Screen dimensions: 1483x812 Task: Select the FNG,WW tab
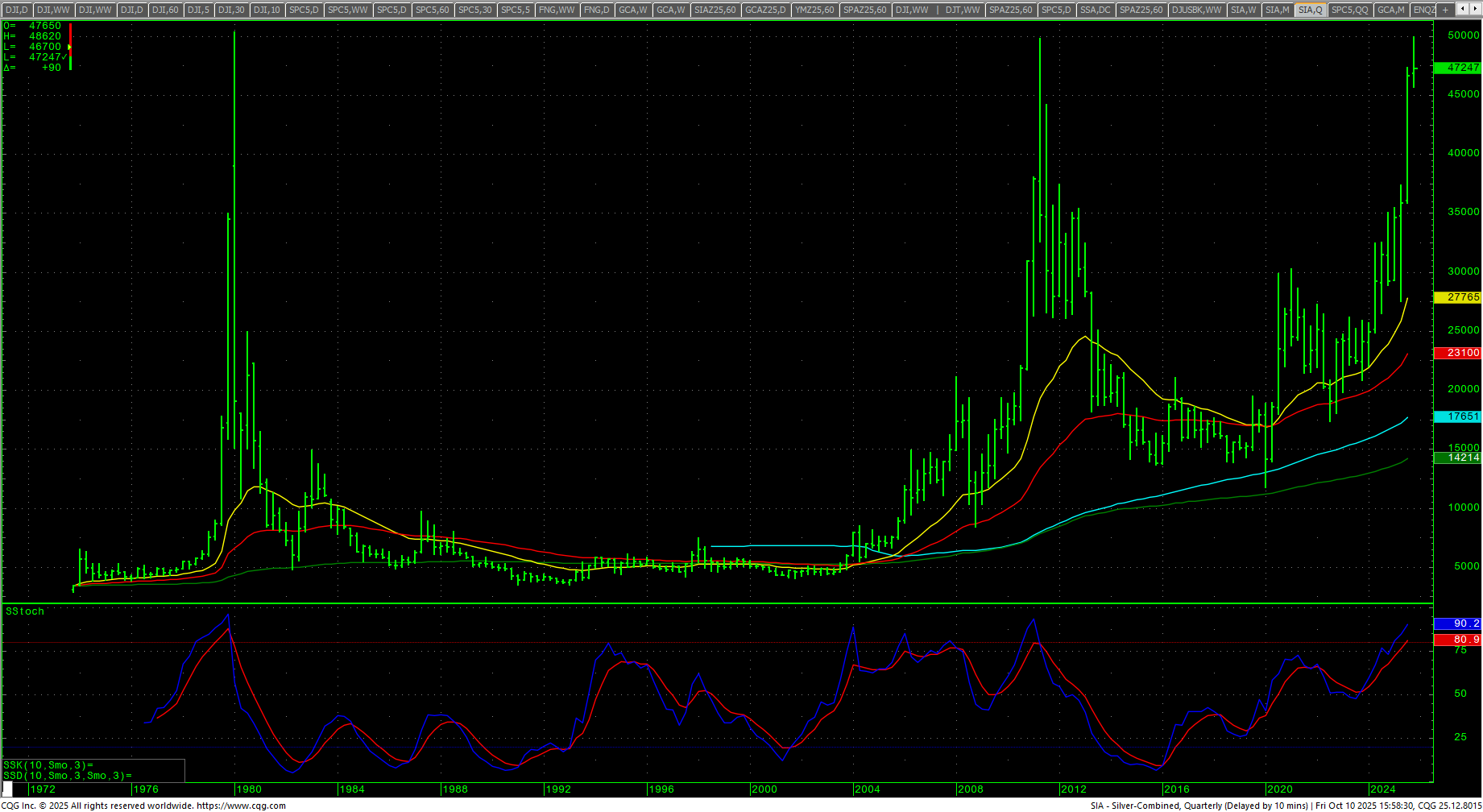[557, 10]
